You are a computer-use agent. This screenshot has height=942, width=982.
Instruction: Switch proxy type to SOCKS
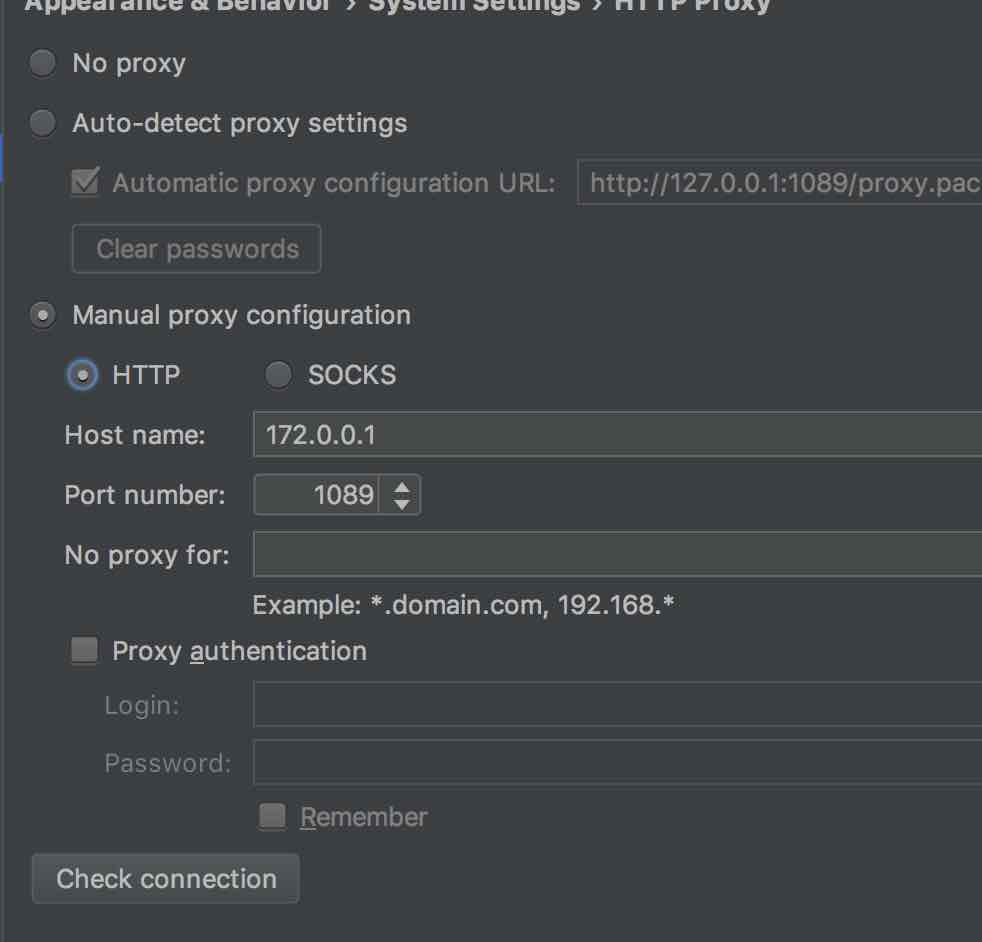click(278, 375)
